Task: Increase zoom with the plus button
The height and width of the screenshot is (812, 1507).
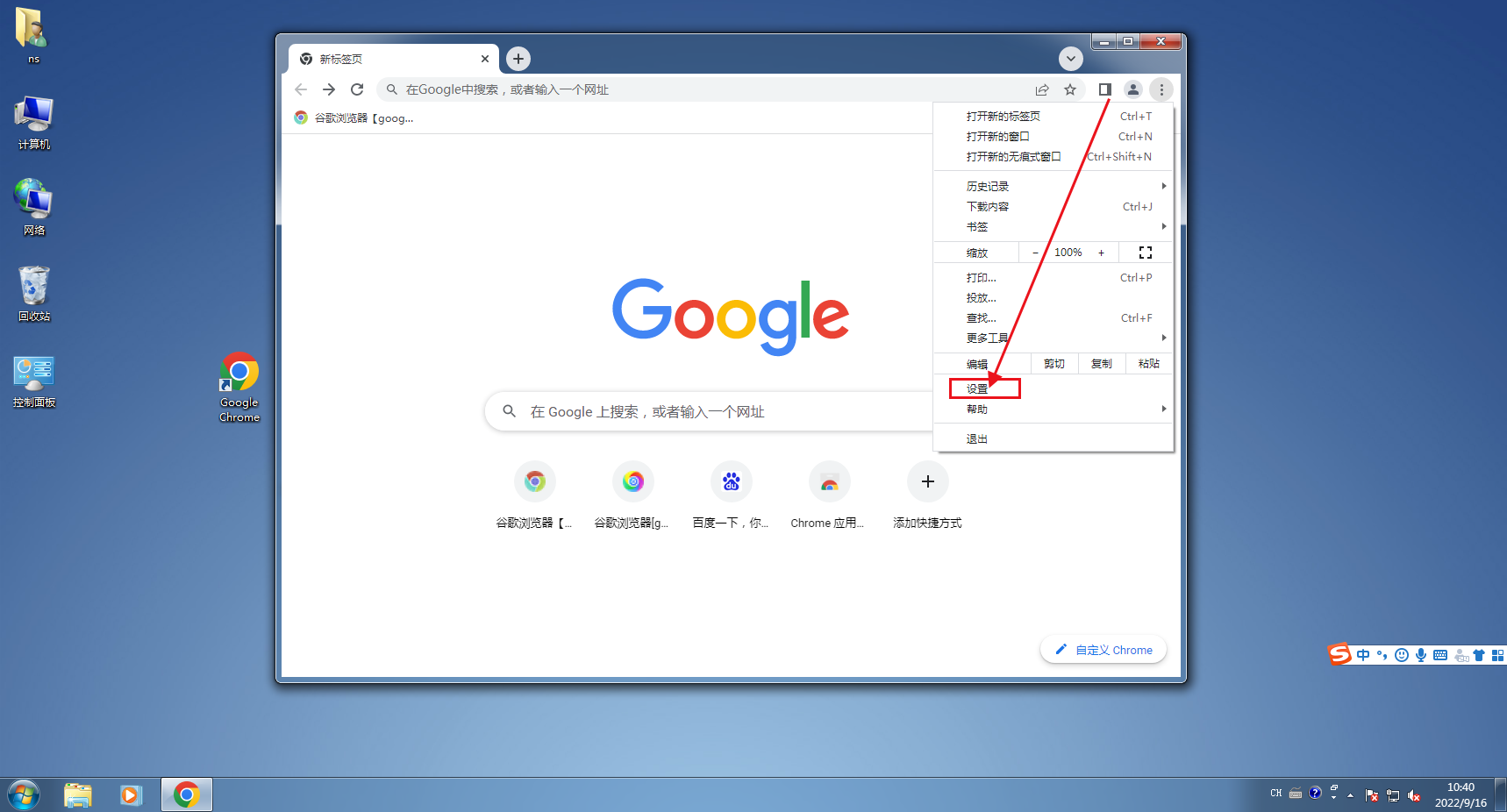Action: tap(1102, 253)
